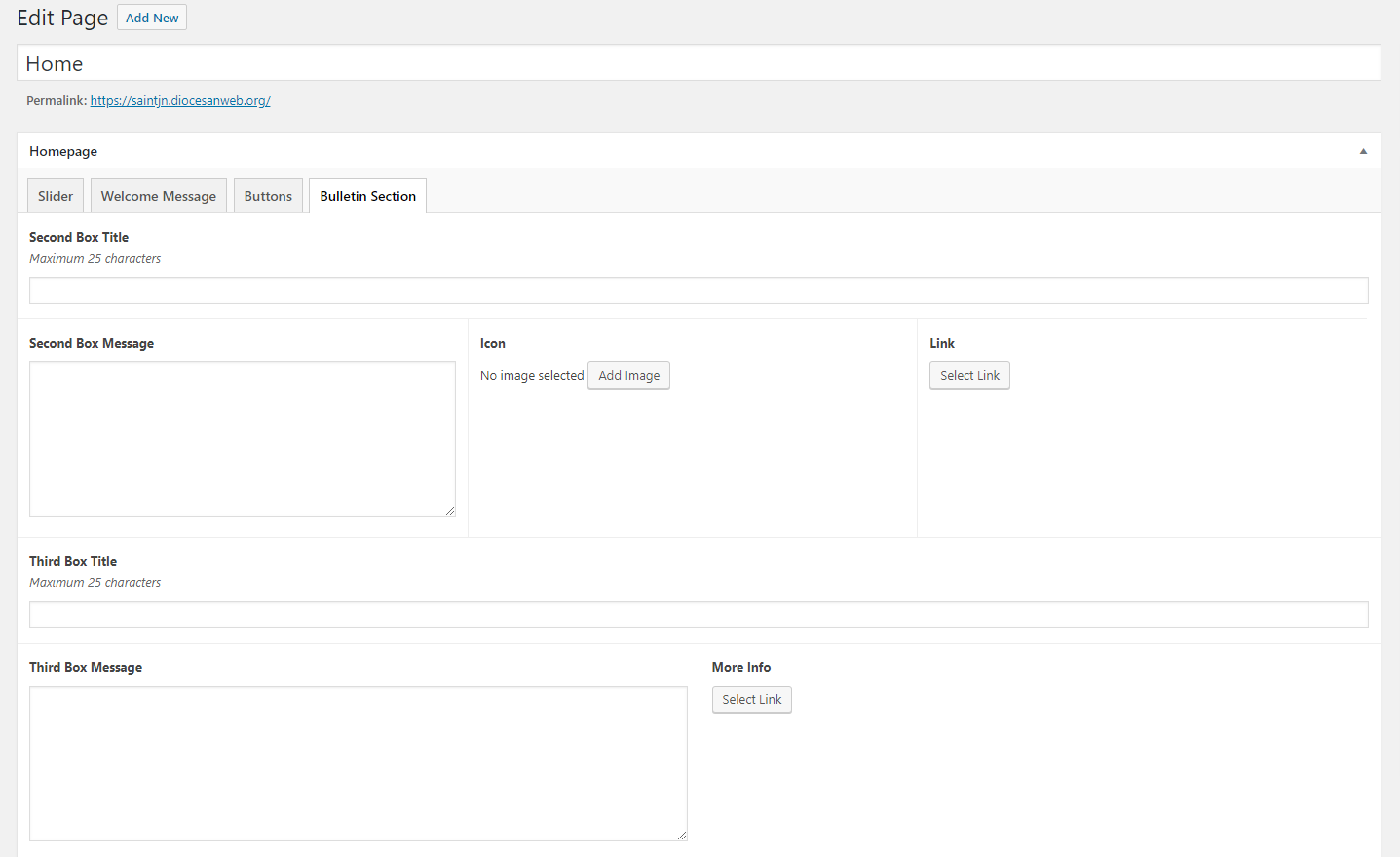The height and width of the screenshot is (857, 1400).
Task: Switch to the Slider tab
Action: [x=56, y=196]
